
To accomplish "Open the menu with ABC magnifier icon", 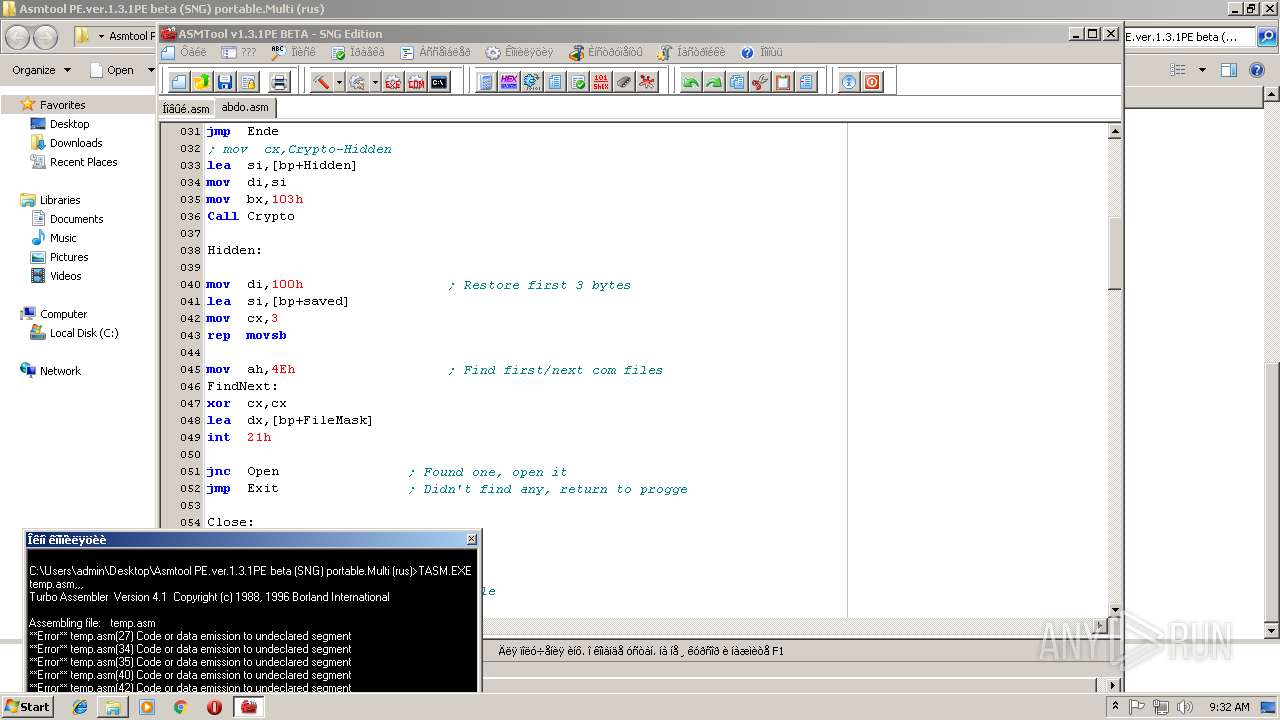I will (x=292, y=52).
